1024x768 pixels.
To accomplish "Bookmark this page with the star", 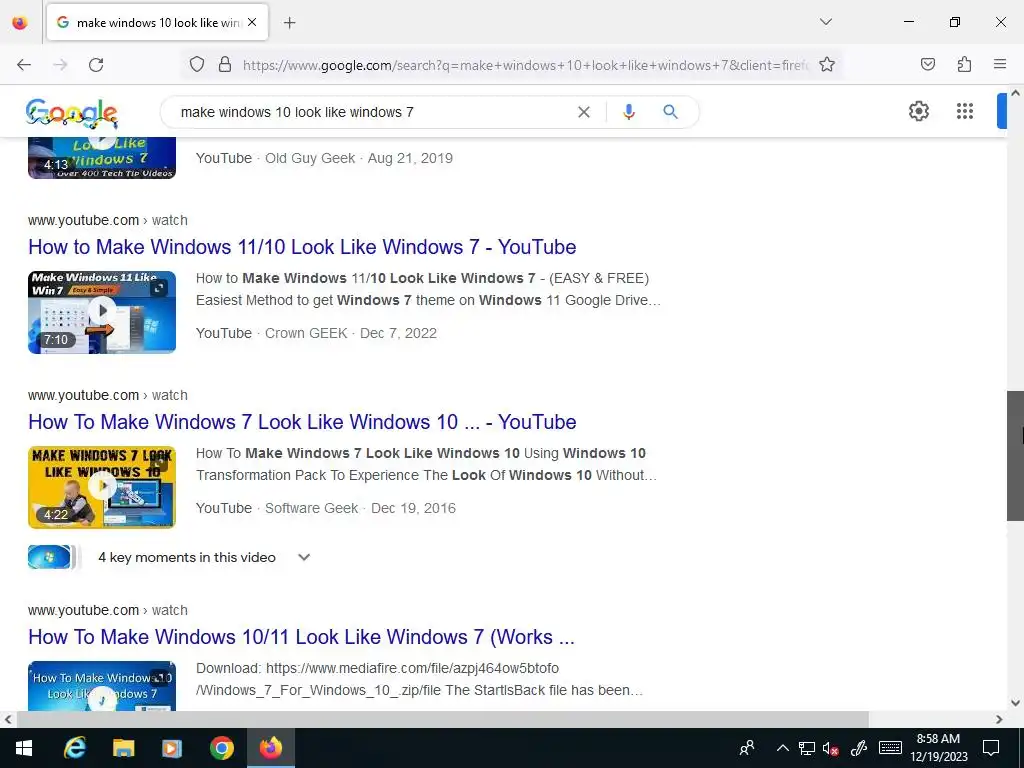I will click(827, 64).
